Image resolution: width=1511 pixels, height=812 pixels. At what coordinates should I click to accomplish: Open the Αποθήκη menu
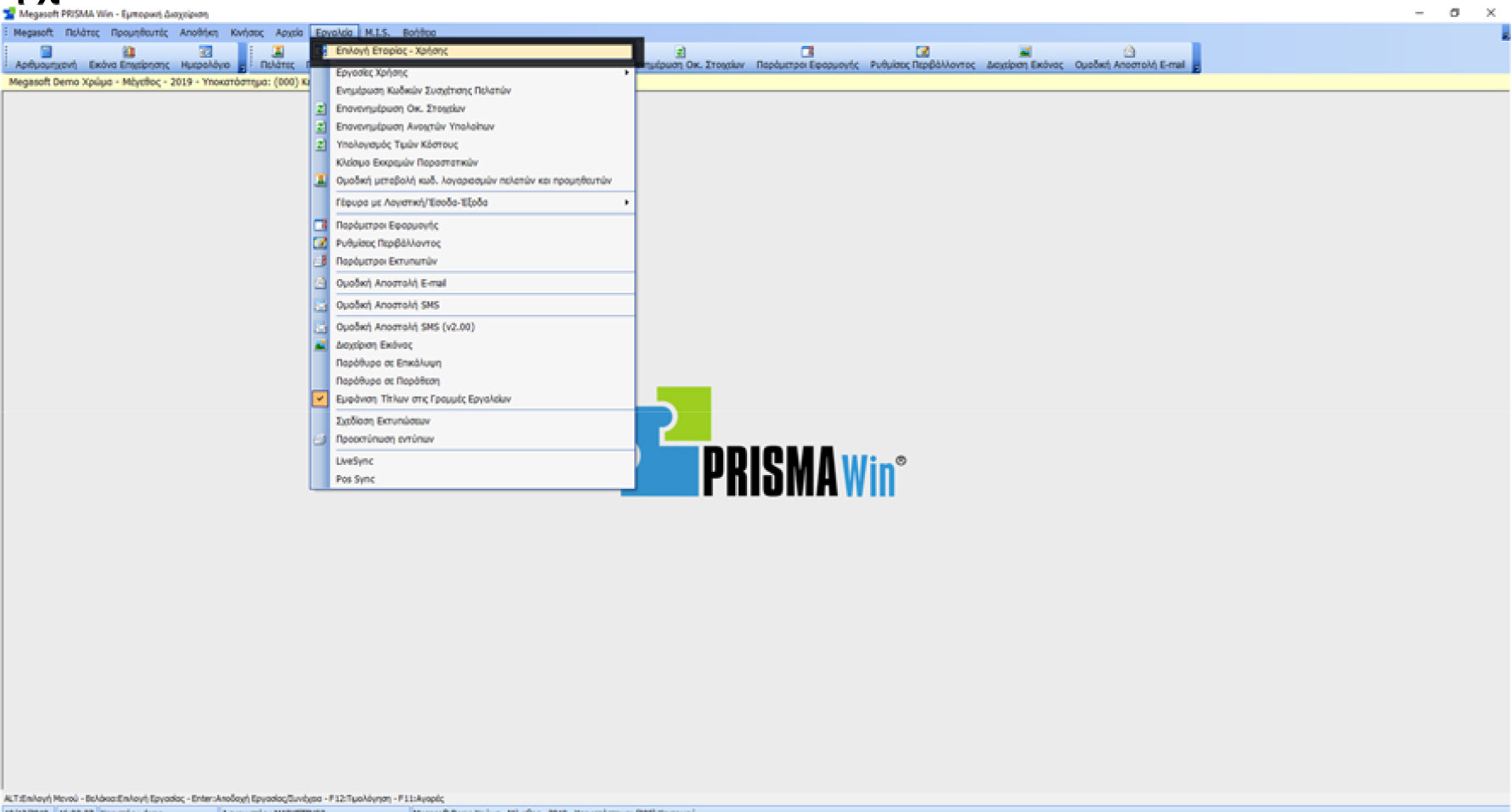click(x=199, y=32)
